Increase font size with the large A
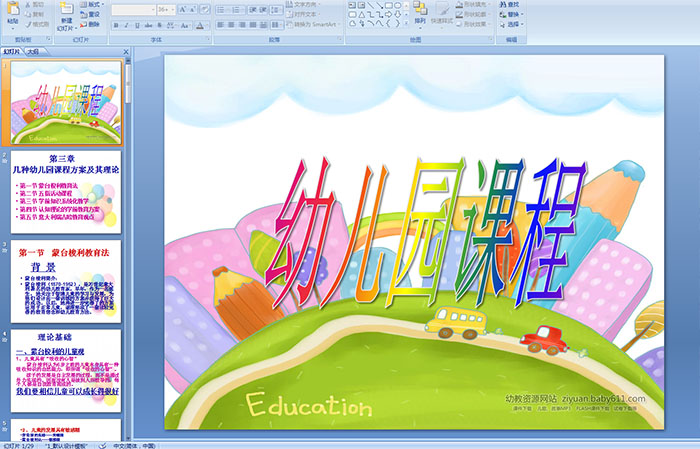 [183, 9]
